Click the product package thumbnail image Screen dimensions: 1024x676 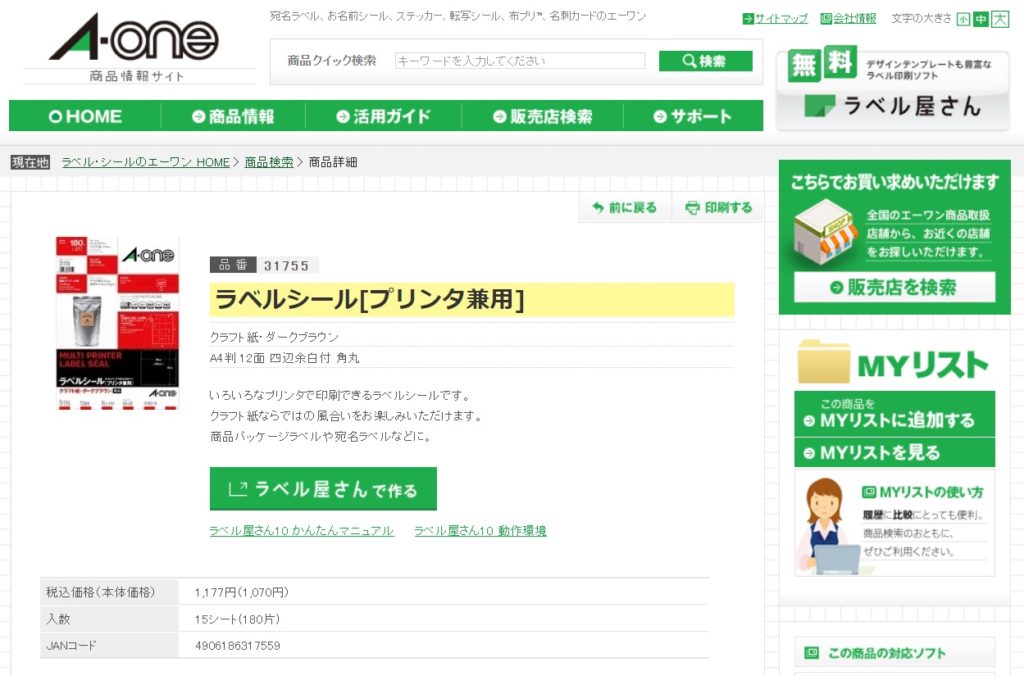click(x=118, y=324)
